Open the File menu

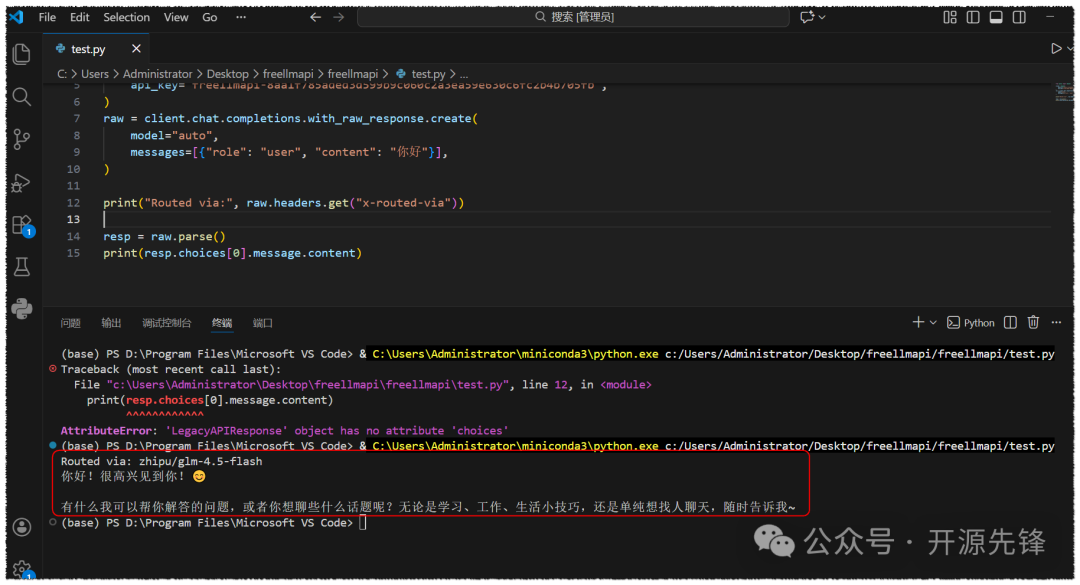pyautogui.click(x=48, y=17)
